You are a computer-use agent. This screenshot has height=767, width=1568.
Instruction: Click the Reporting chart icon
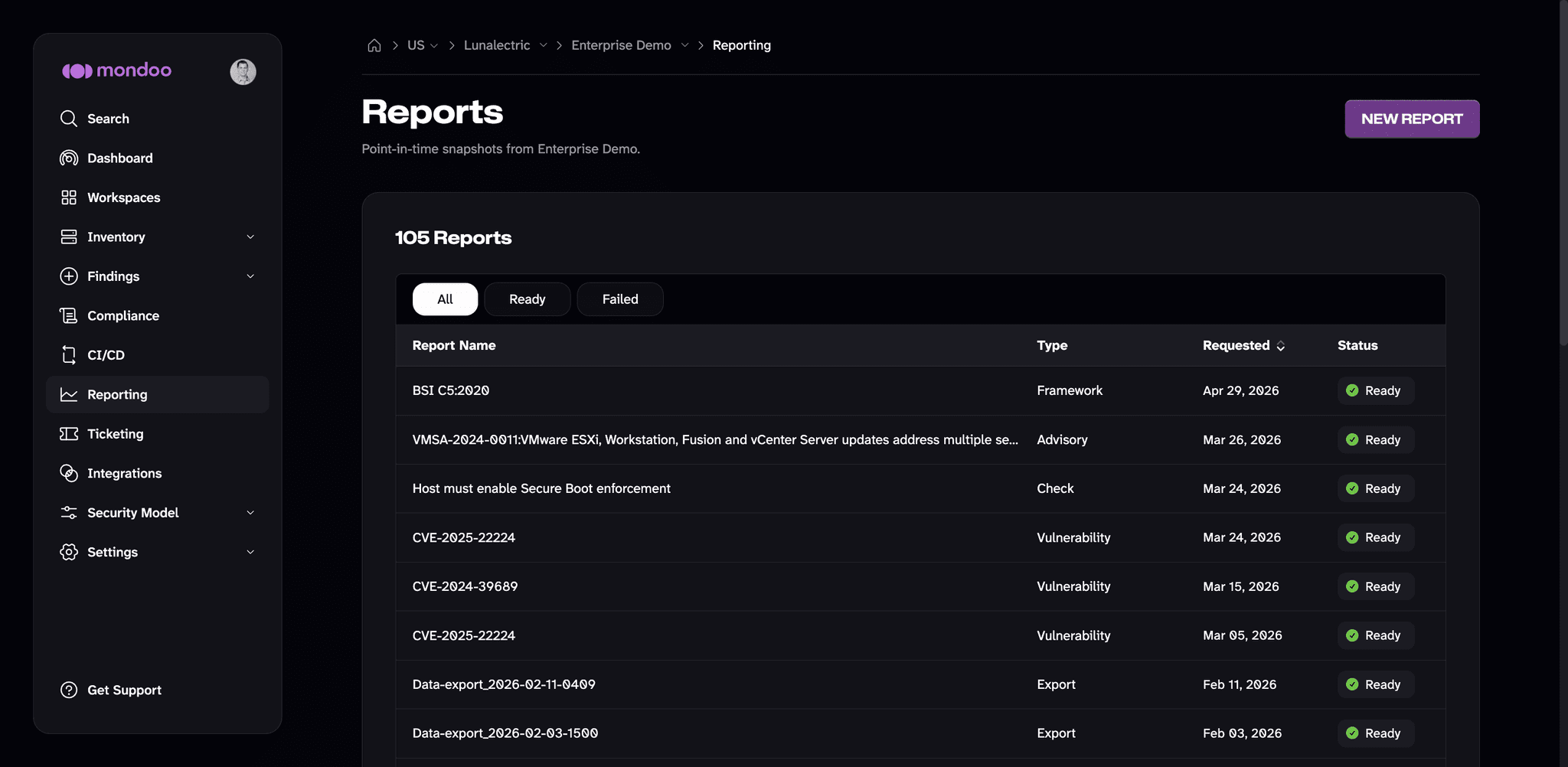[x=69, y=394]
